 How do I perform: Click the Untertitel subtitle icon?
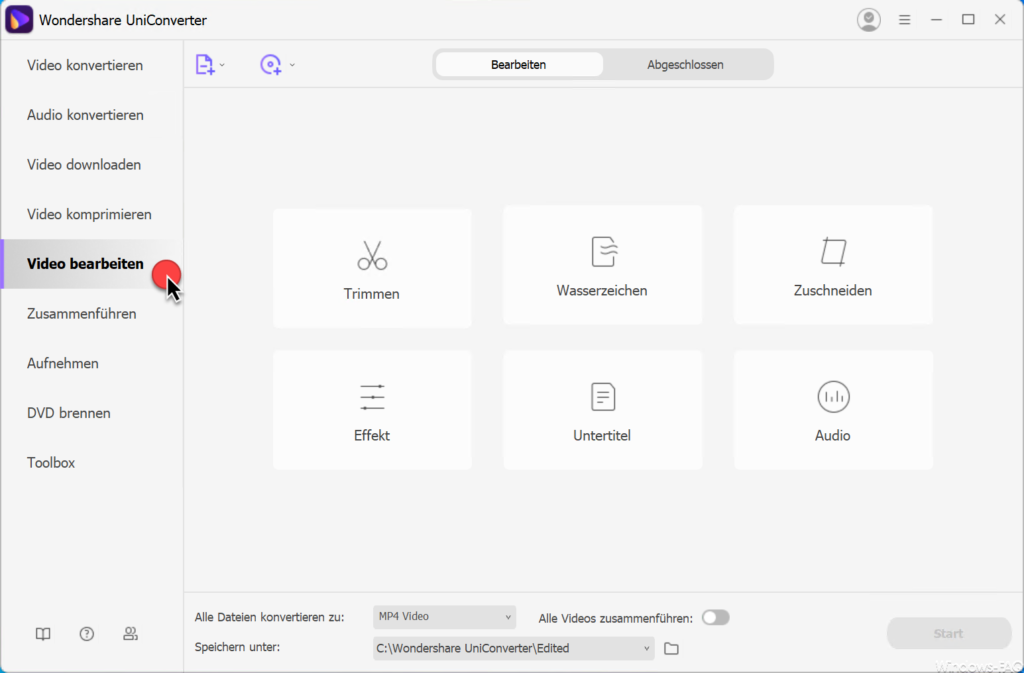[x=603, y=397]
